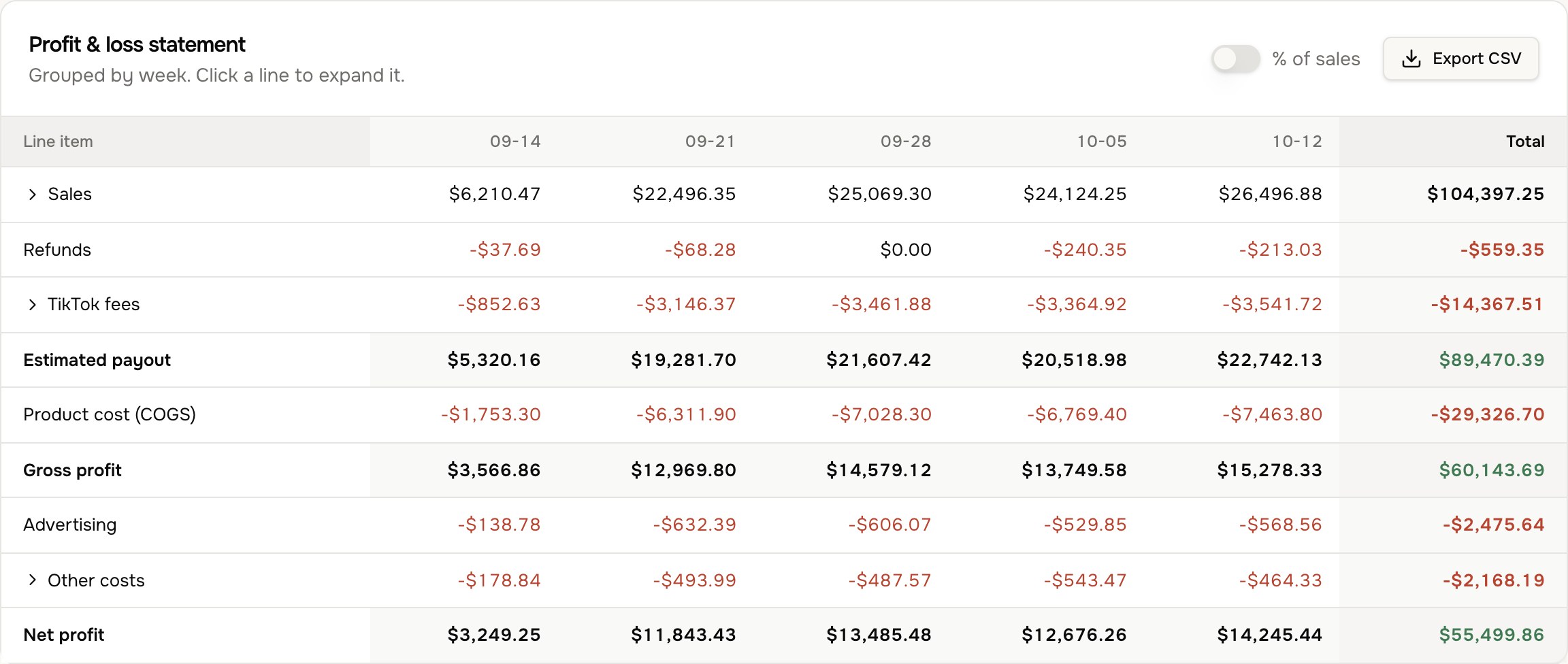The height and width of the screenshot is (664, 1568).
Task: Click the $6,210.47 sales cell
Action: click(495, 194)
